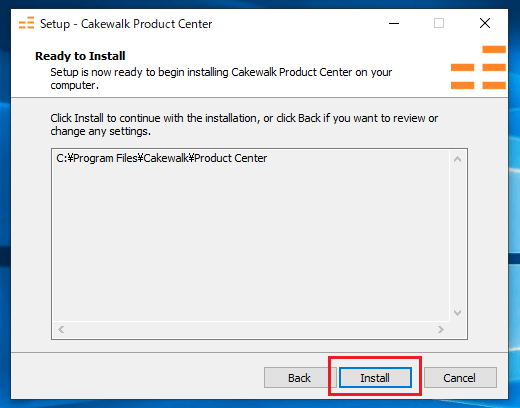The image size is (520, 408).
Task: Click the scroll right arrow in summary box
Action: [x=441, y=330]
